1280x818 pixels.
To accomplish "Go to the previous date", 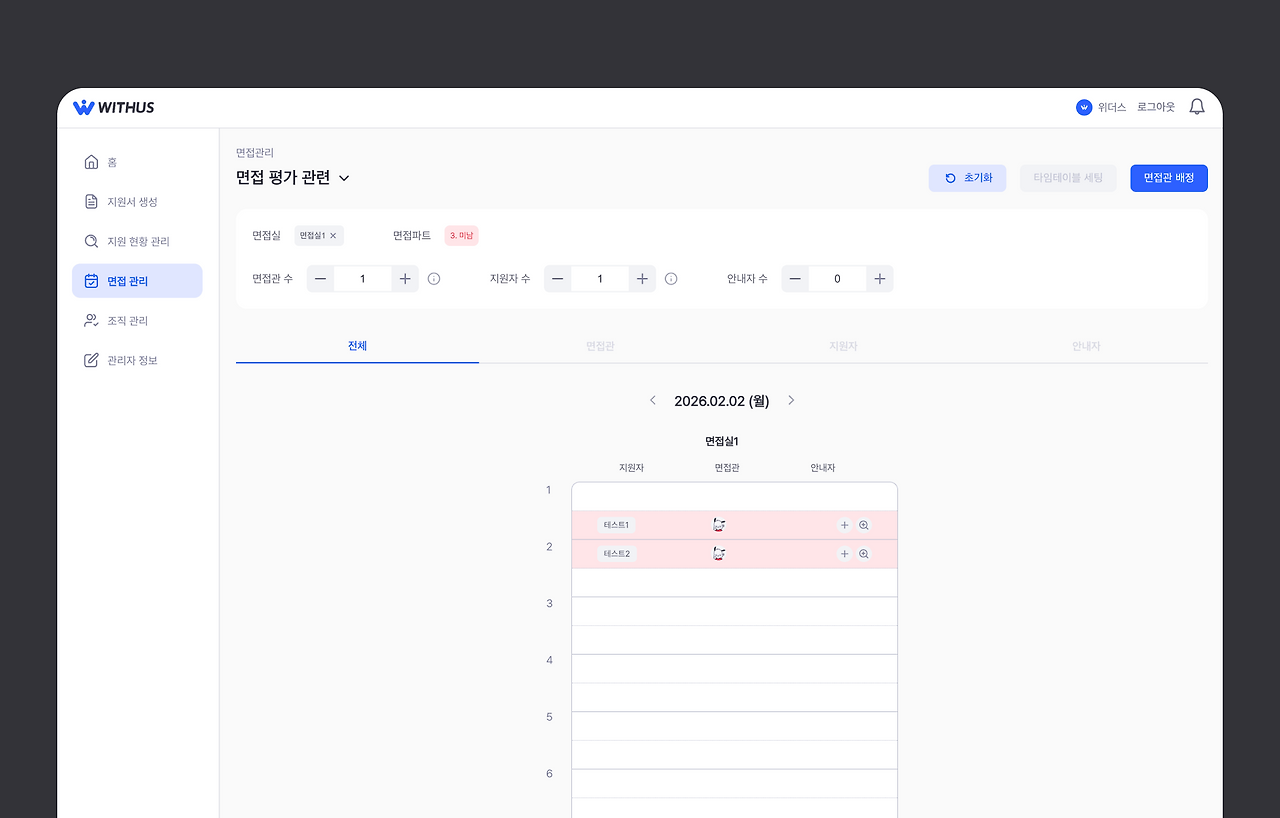I will [x=653, y=400].
